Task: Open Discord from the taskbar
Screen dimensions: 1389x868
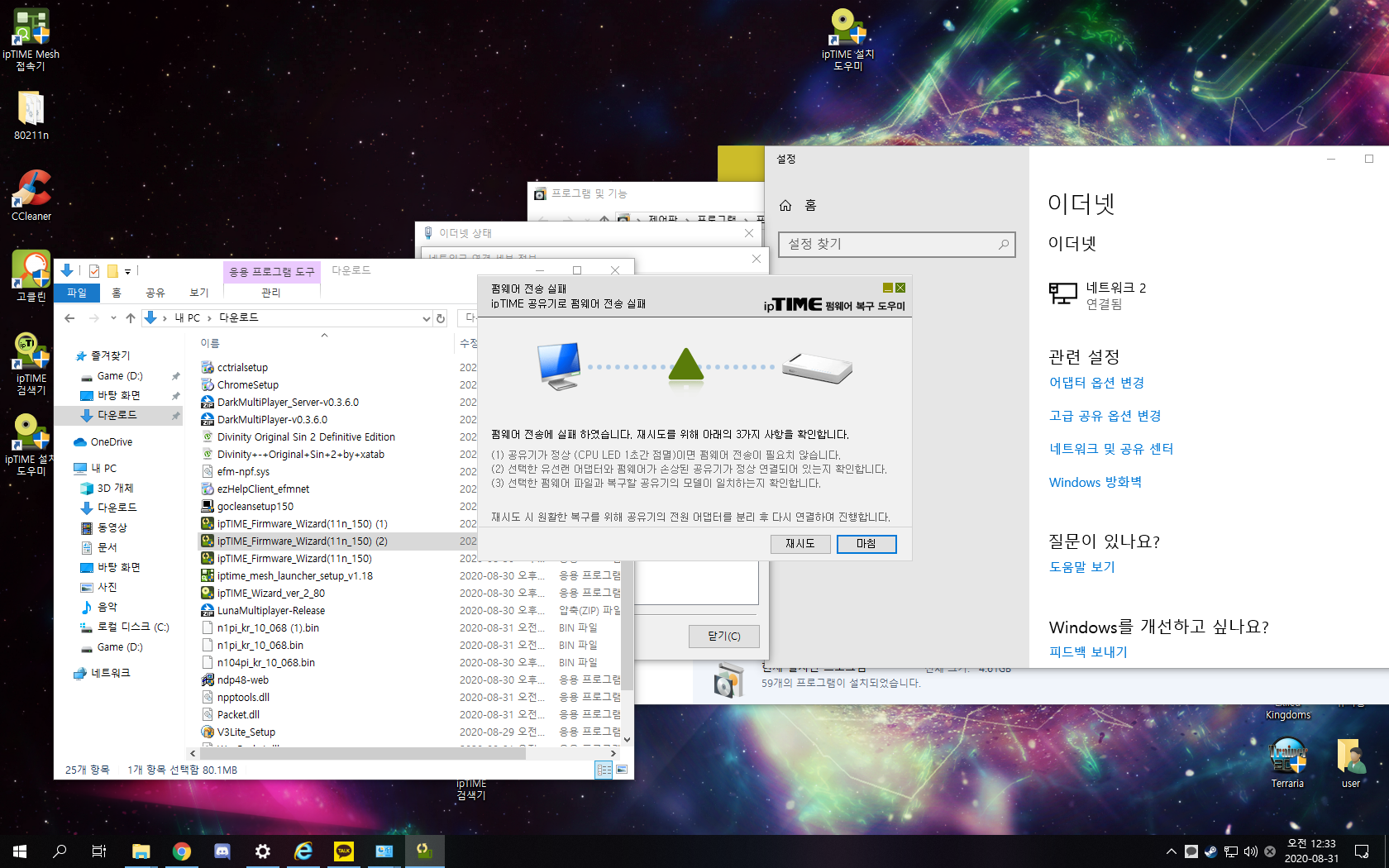Action: pos(222,851)
